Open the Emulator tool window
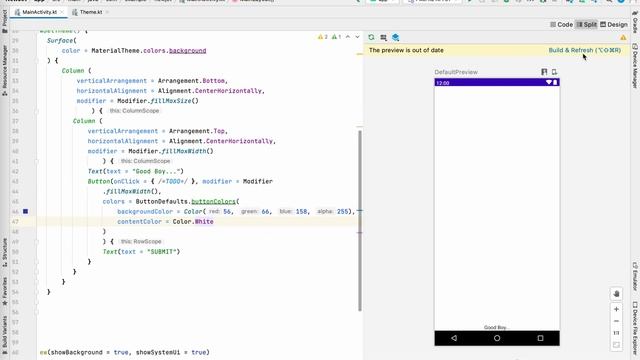This screenshot has width=640, height=360. [x=635, y=276]
